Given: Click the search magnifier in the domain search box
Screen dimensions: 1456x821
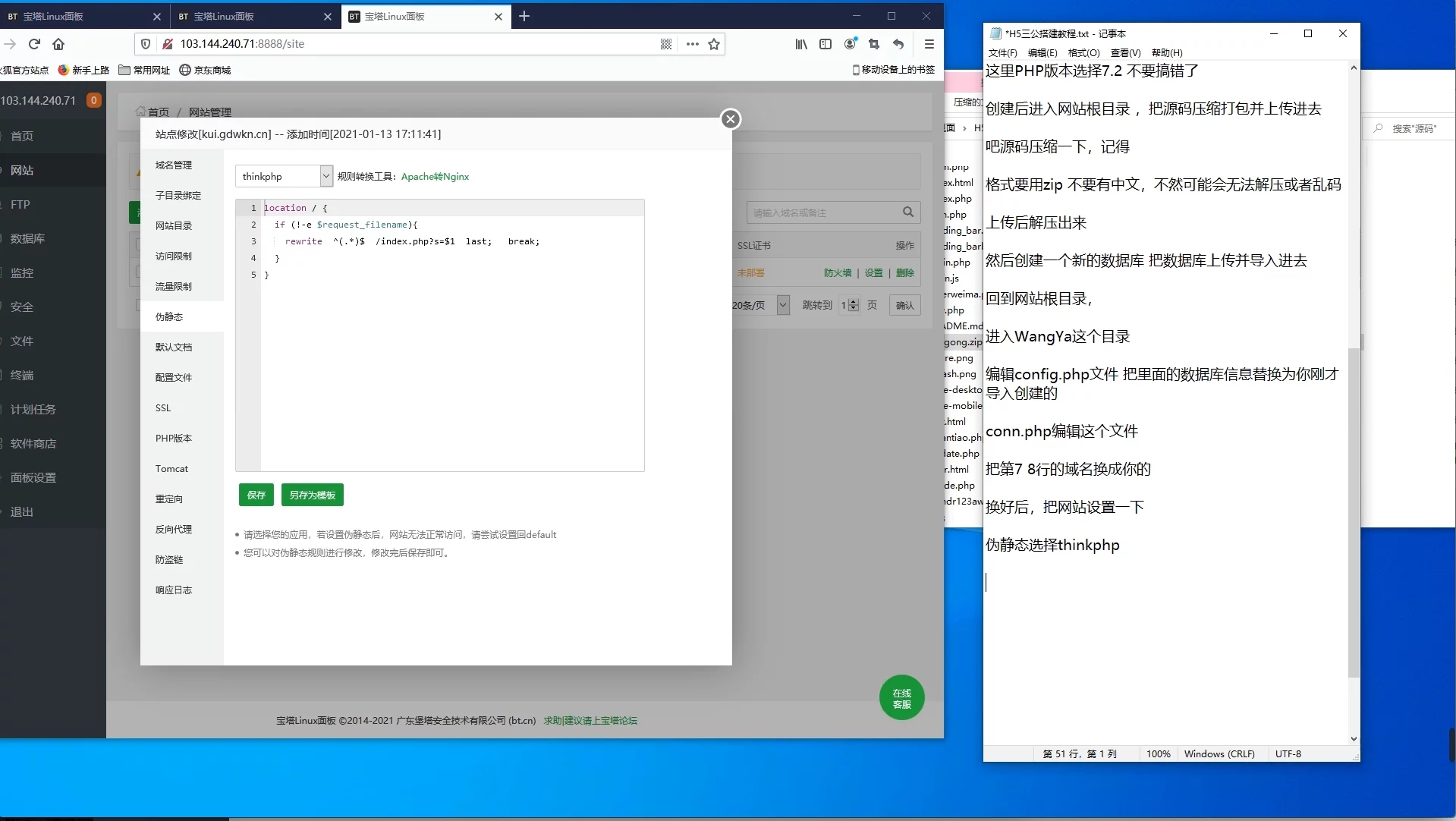Looking at the screenshot, I should [x=908, y=212].
